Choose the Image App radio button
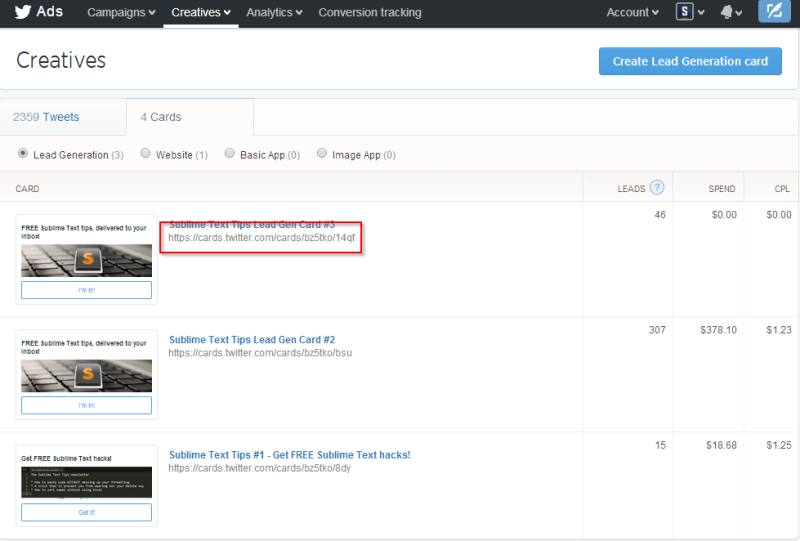 pos(322,154)
